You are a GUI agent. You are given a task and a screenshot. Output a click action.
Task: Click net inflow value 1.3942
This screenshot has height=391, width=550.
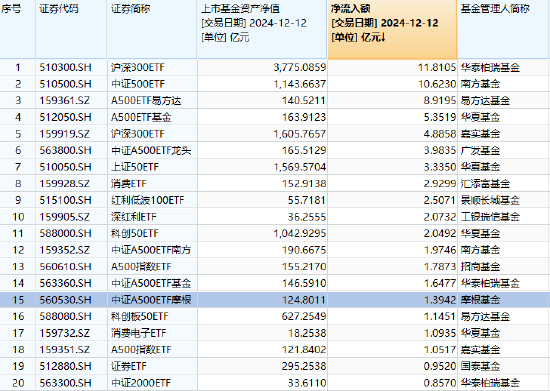pyautogui.click(x=440, y=300)
